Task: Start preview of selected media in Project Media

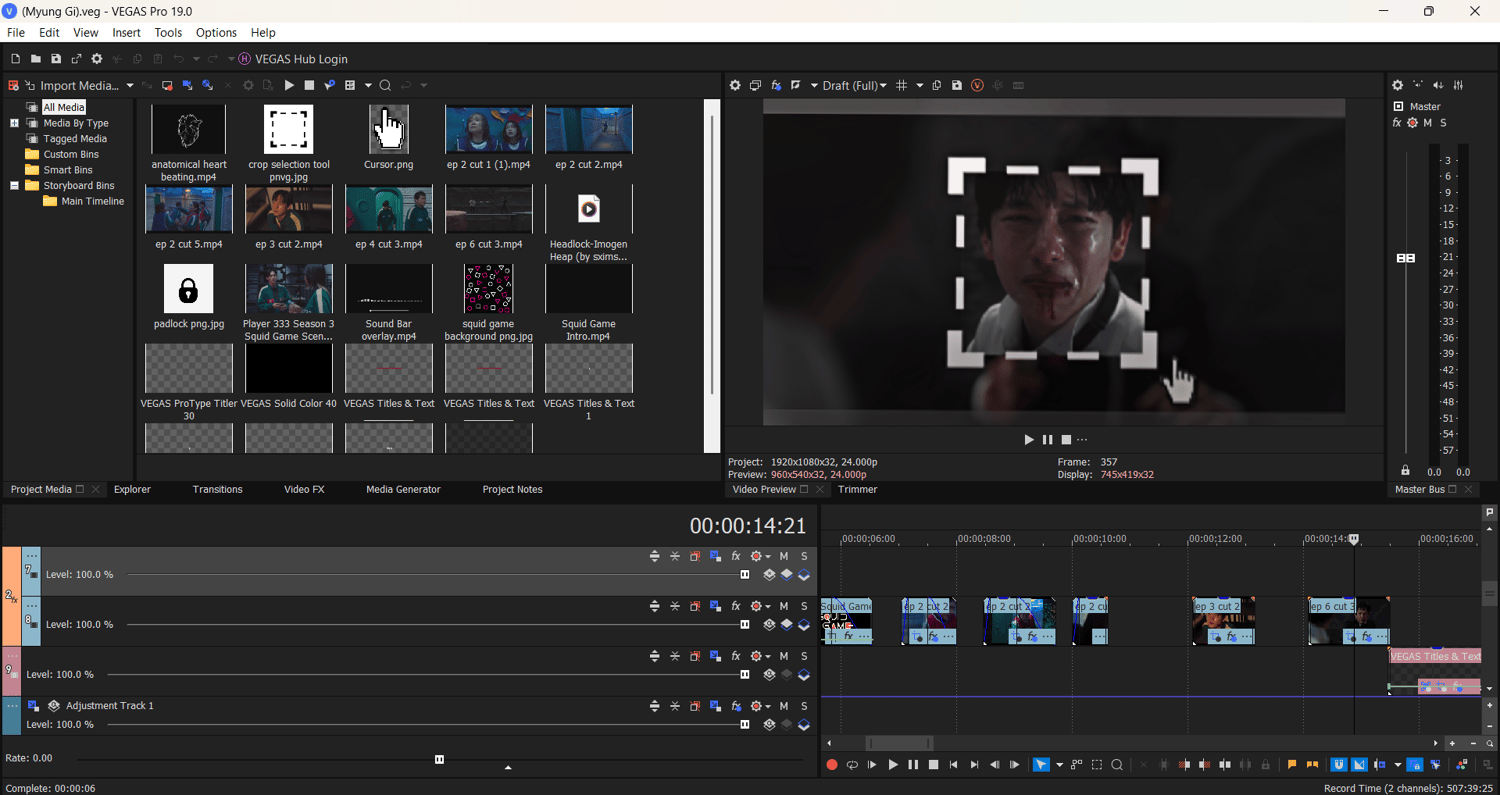Action: 289,86
